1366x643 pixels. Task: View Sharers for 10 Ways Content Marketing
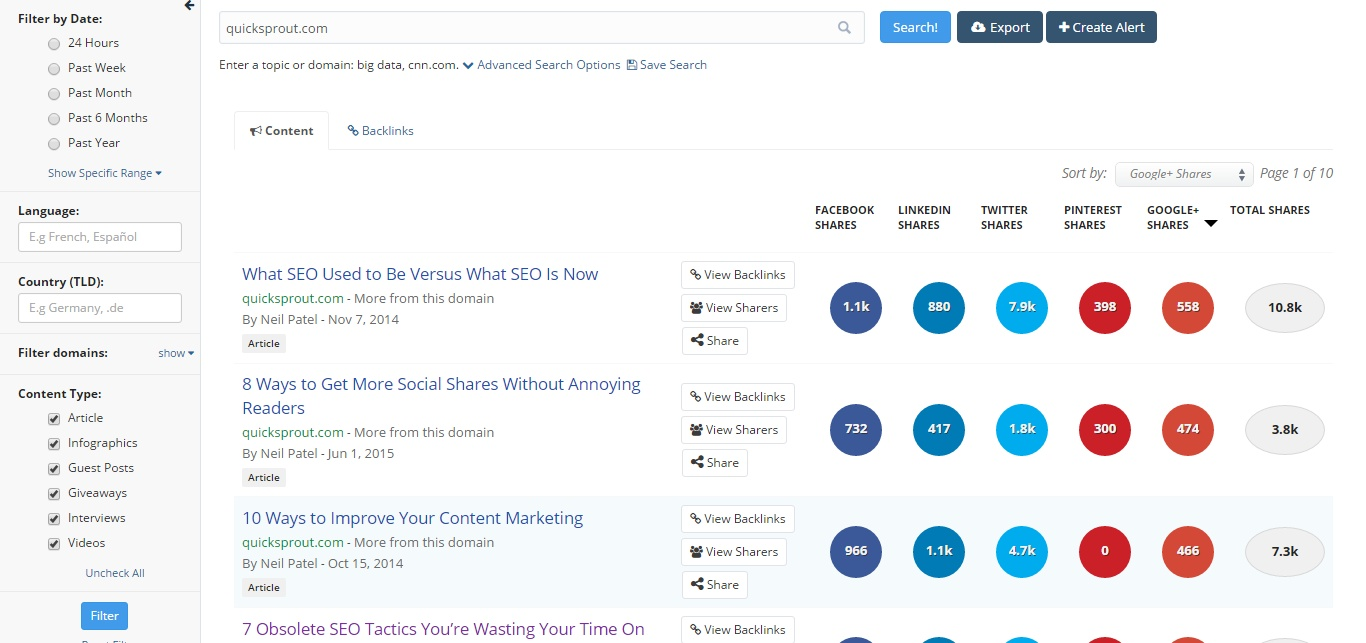pyautogui.click(x=734, y=552)
